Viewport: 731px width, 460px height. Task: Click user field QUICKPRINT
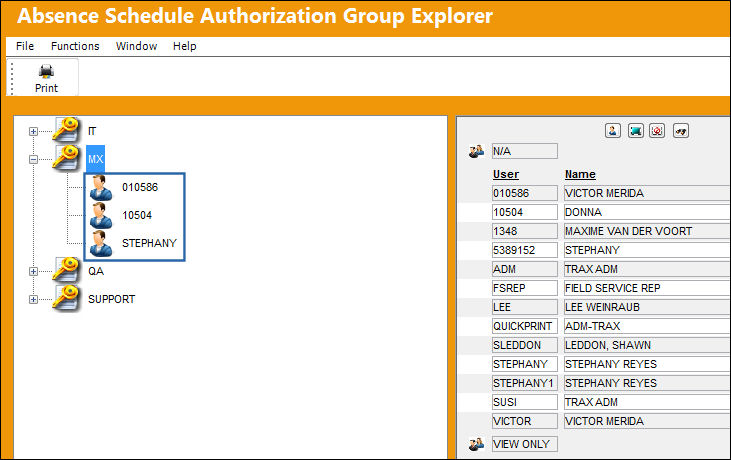coord(524,326)
